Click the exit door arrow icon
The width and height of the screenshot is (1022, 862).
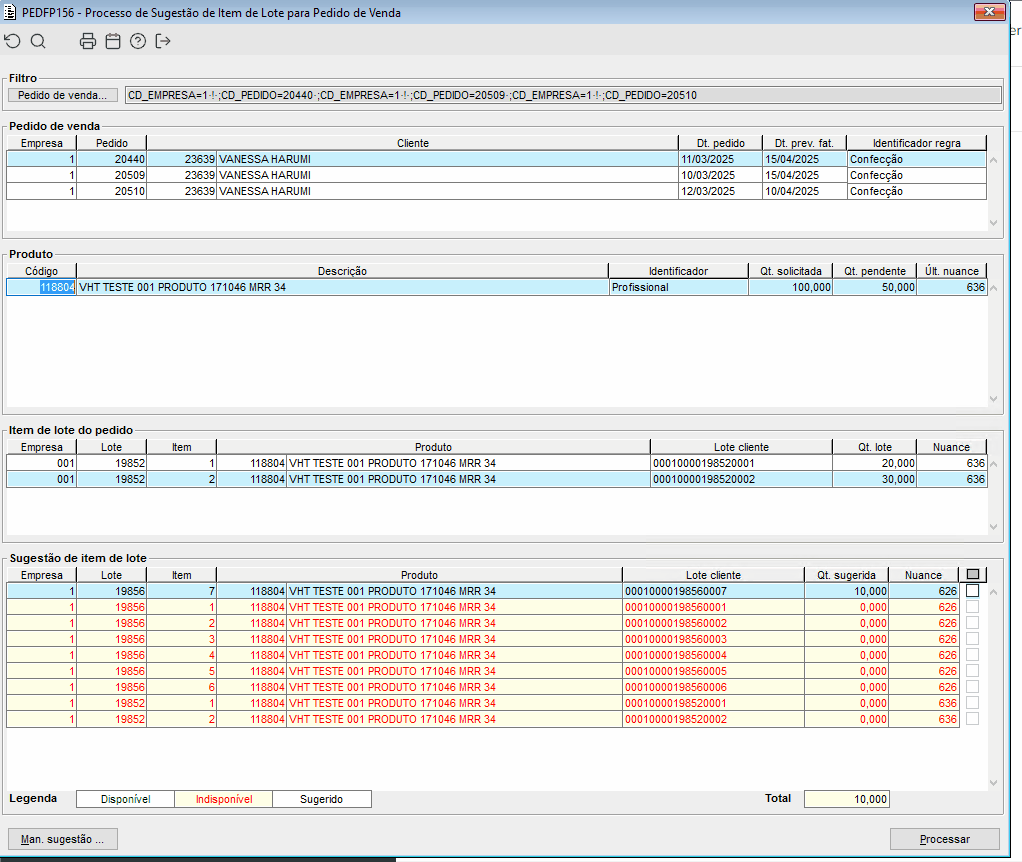163,42
